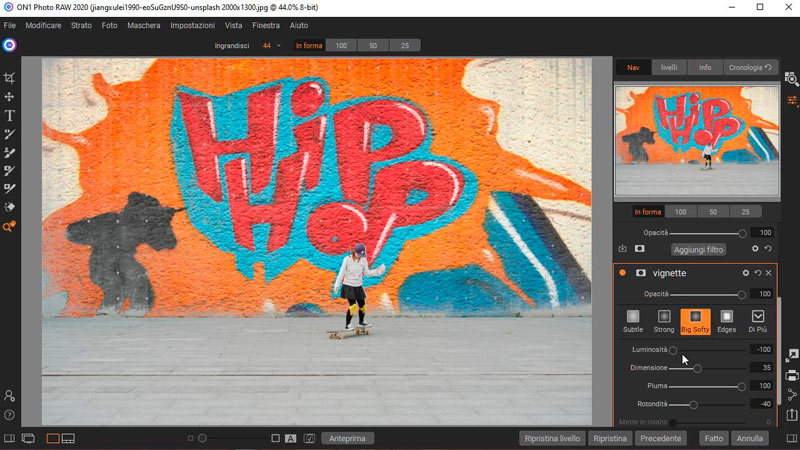This screenshot has width=800, height=450.
Task: Click the Resize icon on right strip
Action: pyautogui.click(x=792, y=356)
